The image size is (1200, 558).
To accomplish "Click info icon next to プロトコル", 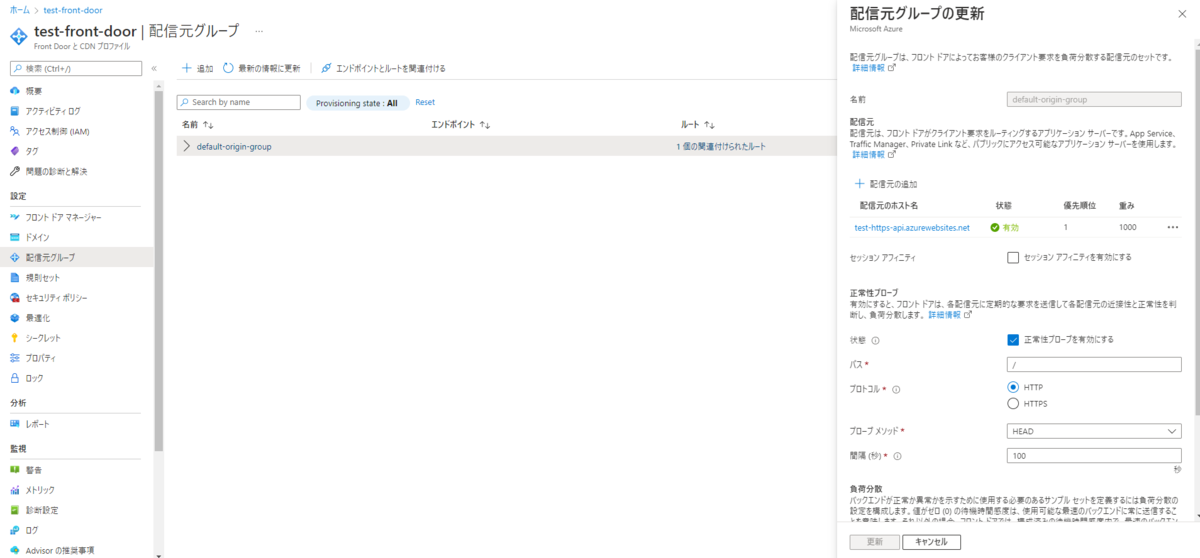I will [896, 390].
